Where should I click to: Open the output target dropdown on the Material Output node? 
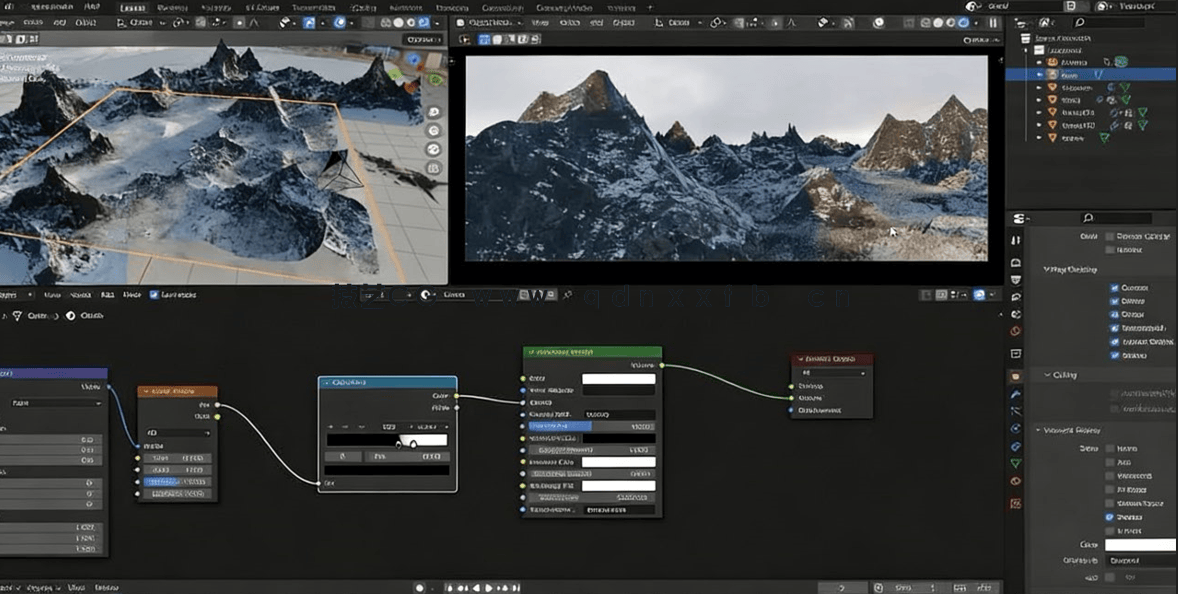tap(831, 373)
